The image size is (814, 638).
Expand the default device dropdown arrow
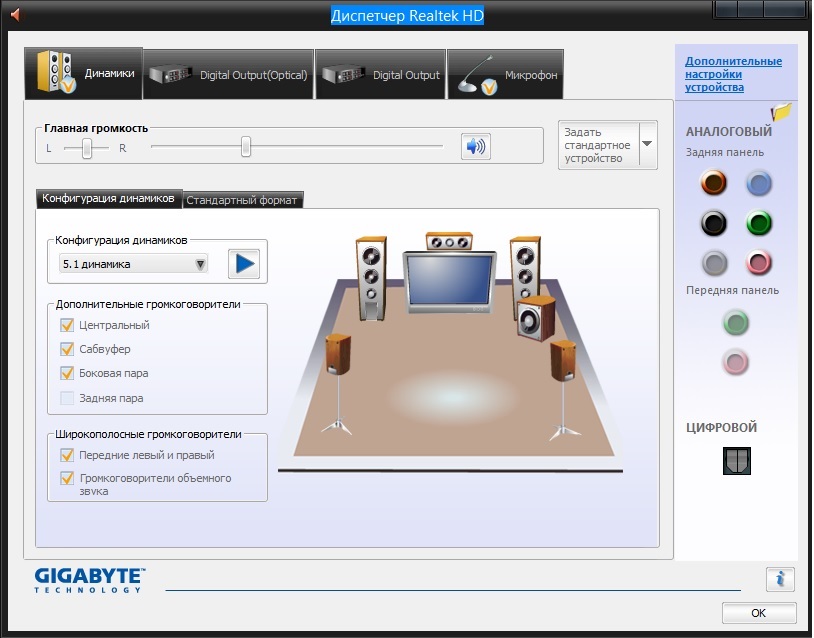pos(647,144)
